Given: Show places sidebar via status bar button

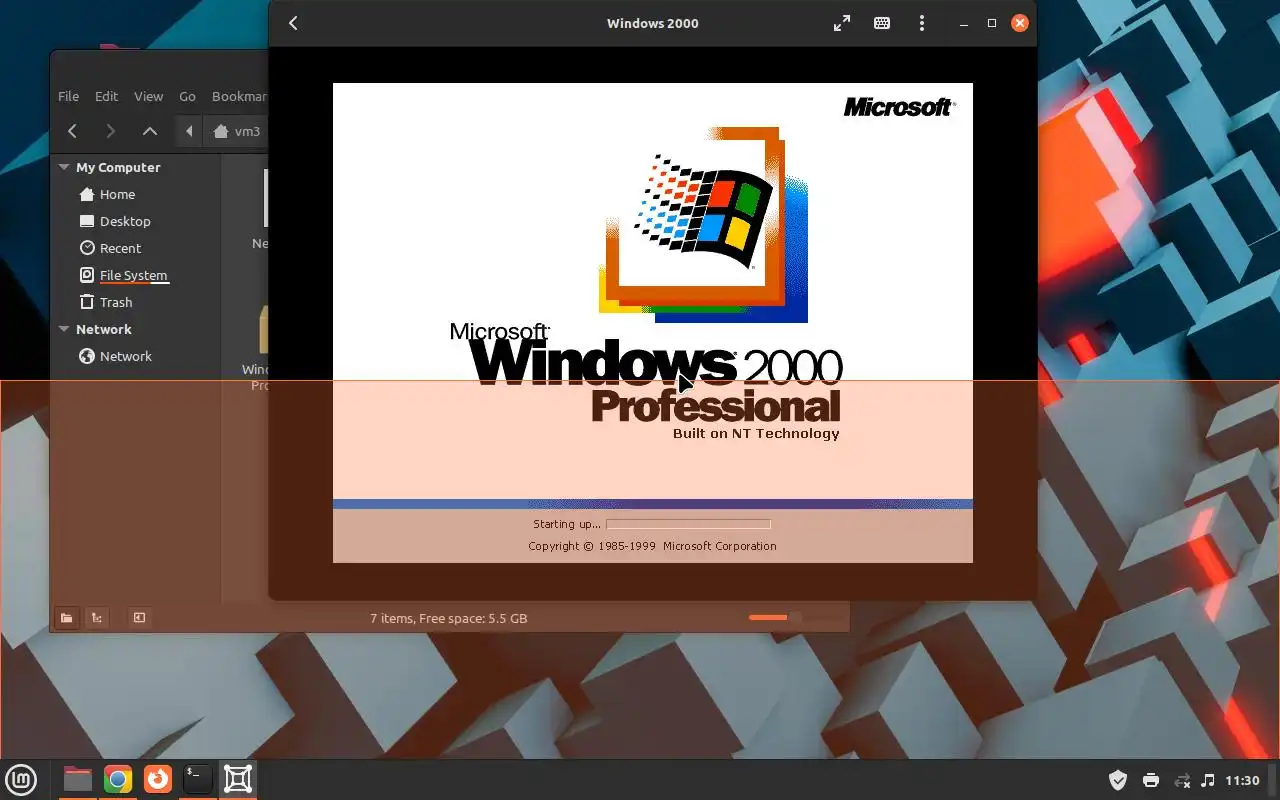Looking at the screenshot, I should (66, 618).
